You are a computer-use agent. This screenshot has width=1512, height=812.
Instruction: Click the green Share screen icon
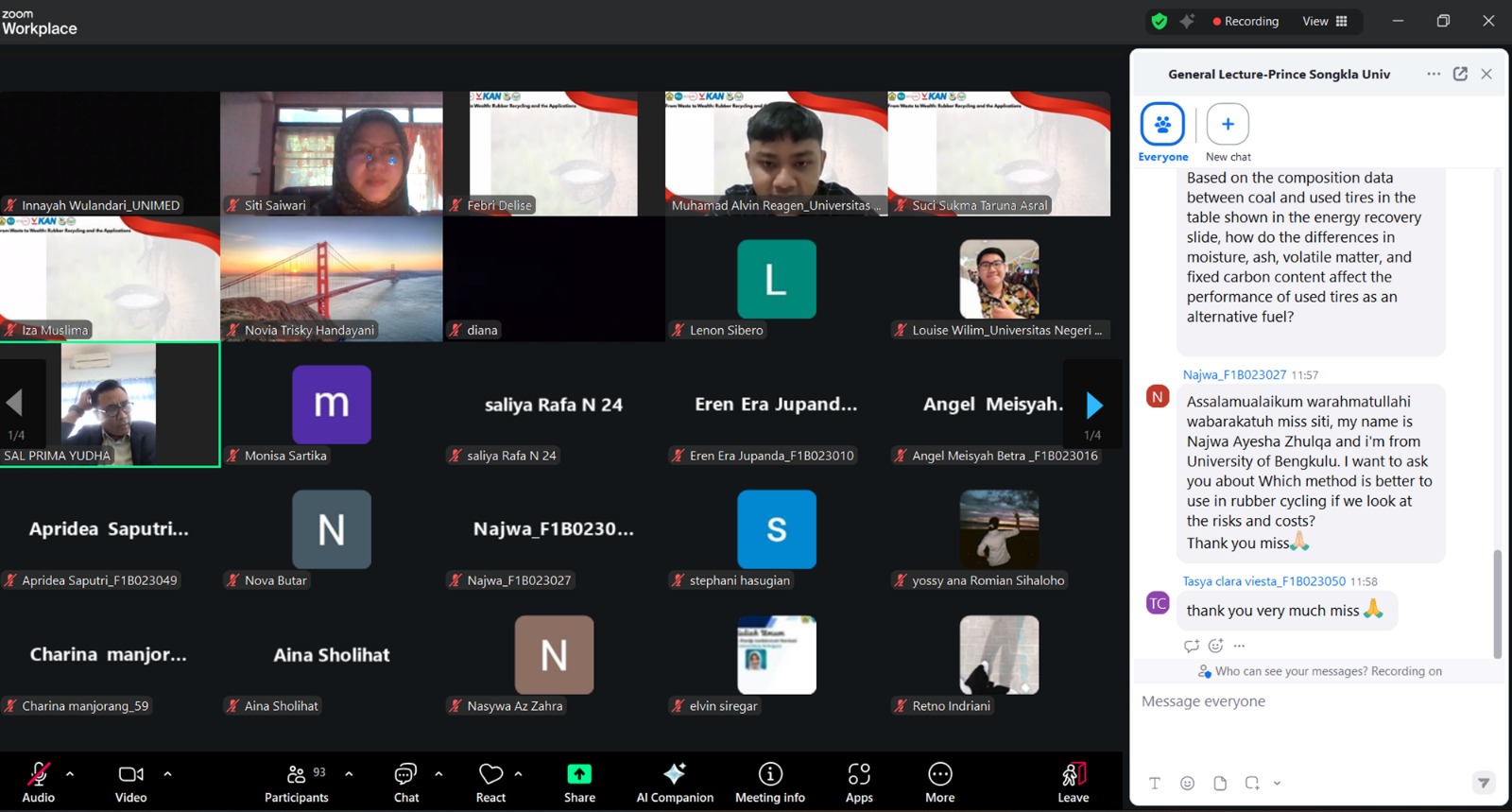579,774
